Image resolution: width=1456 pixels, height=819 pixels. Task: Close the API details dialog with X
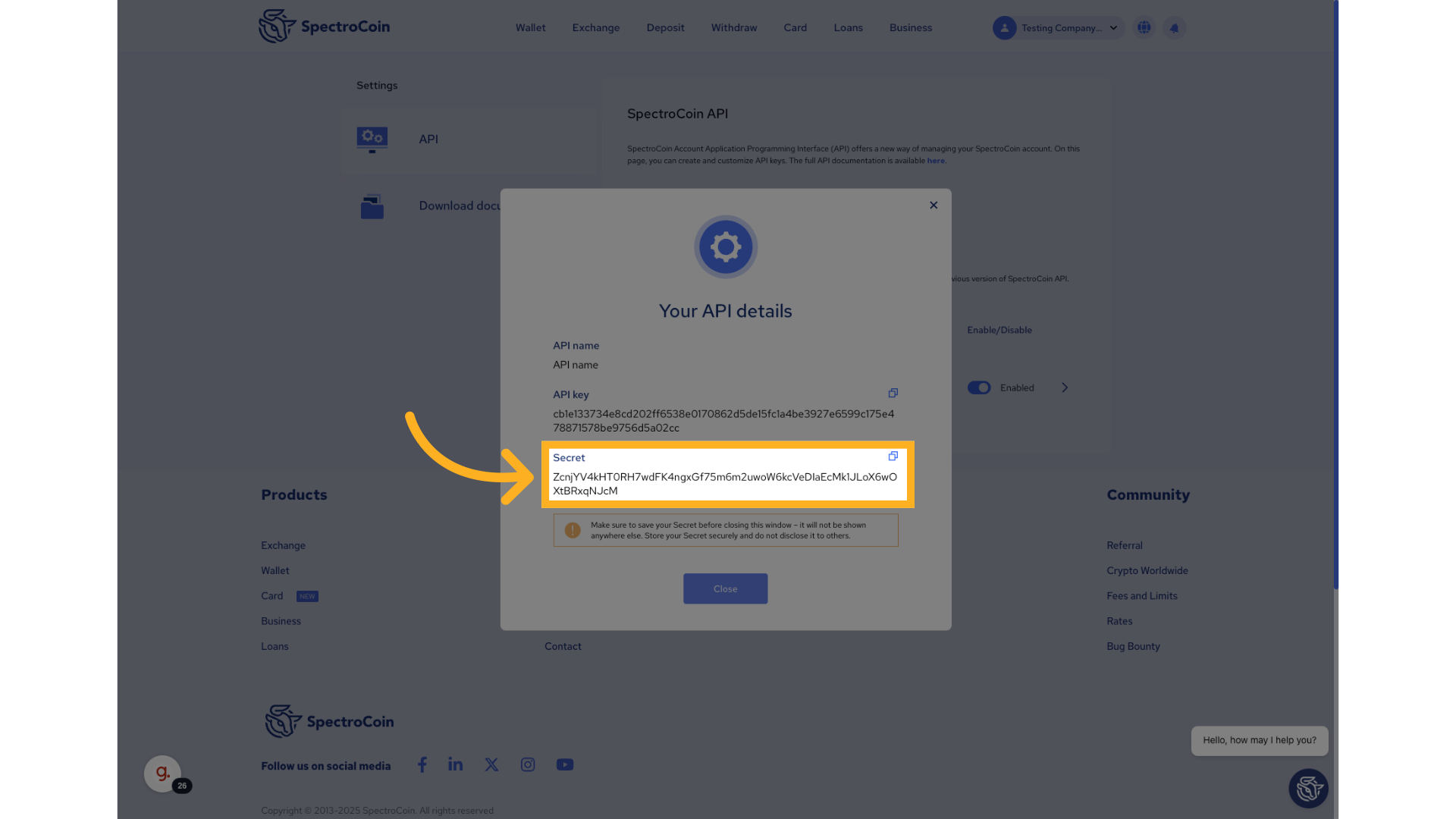click(x=934, y=206)
